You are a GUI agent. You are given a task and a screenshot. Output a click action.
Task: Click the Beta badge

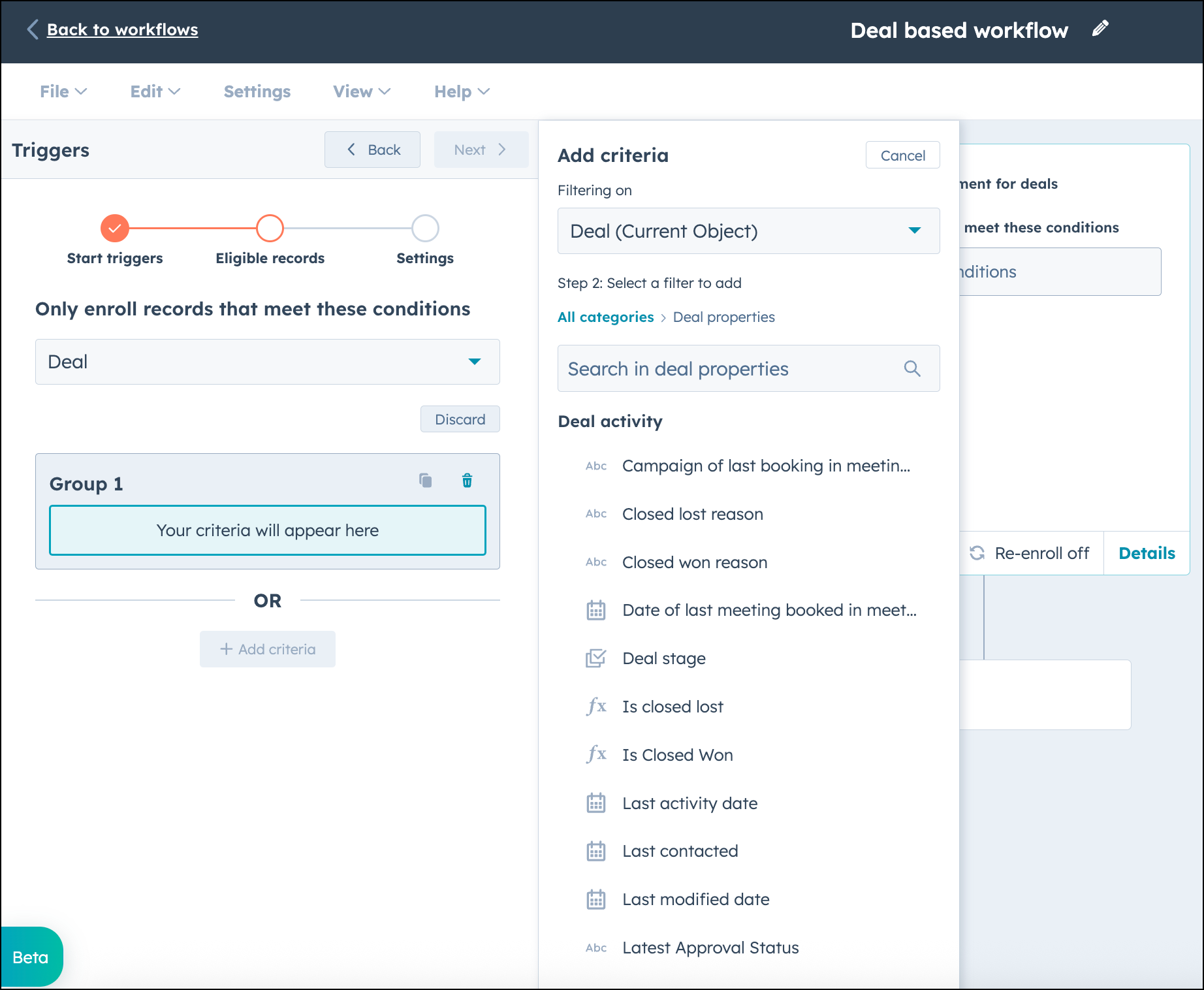coord(31,957)
